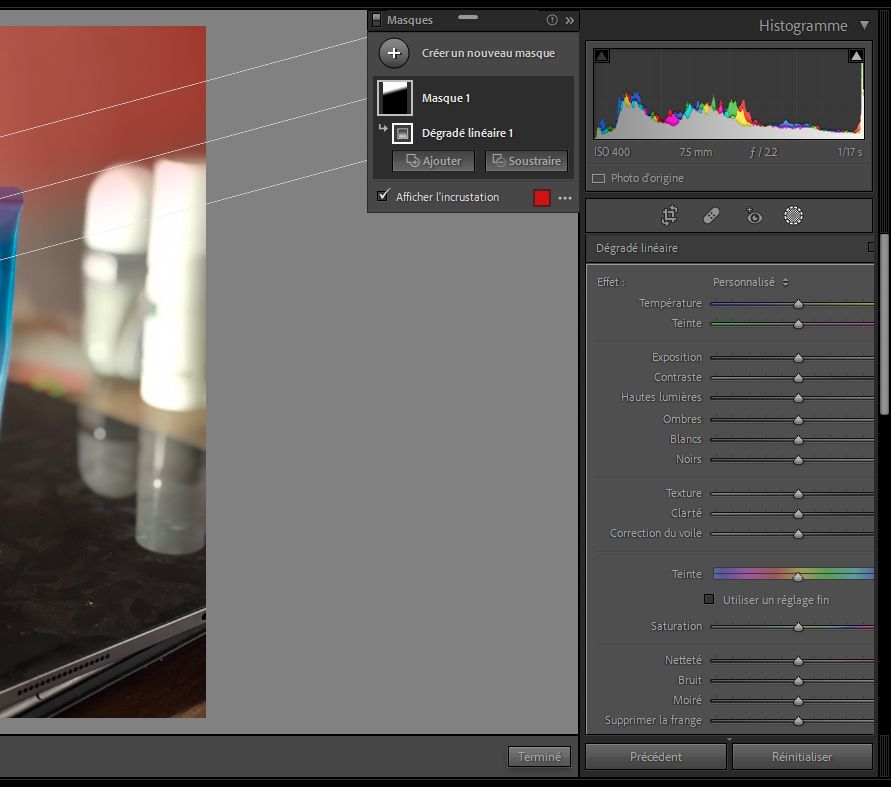Select the Masking tool icon
Viewport: 891px width, 787px height.
(794, 215)
